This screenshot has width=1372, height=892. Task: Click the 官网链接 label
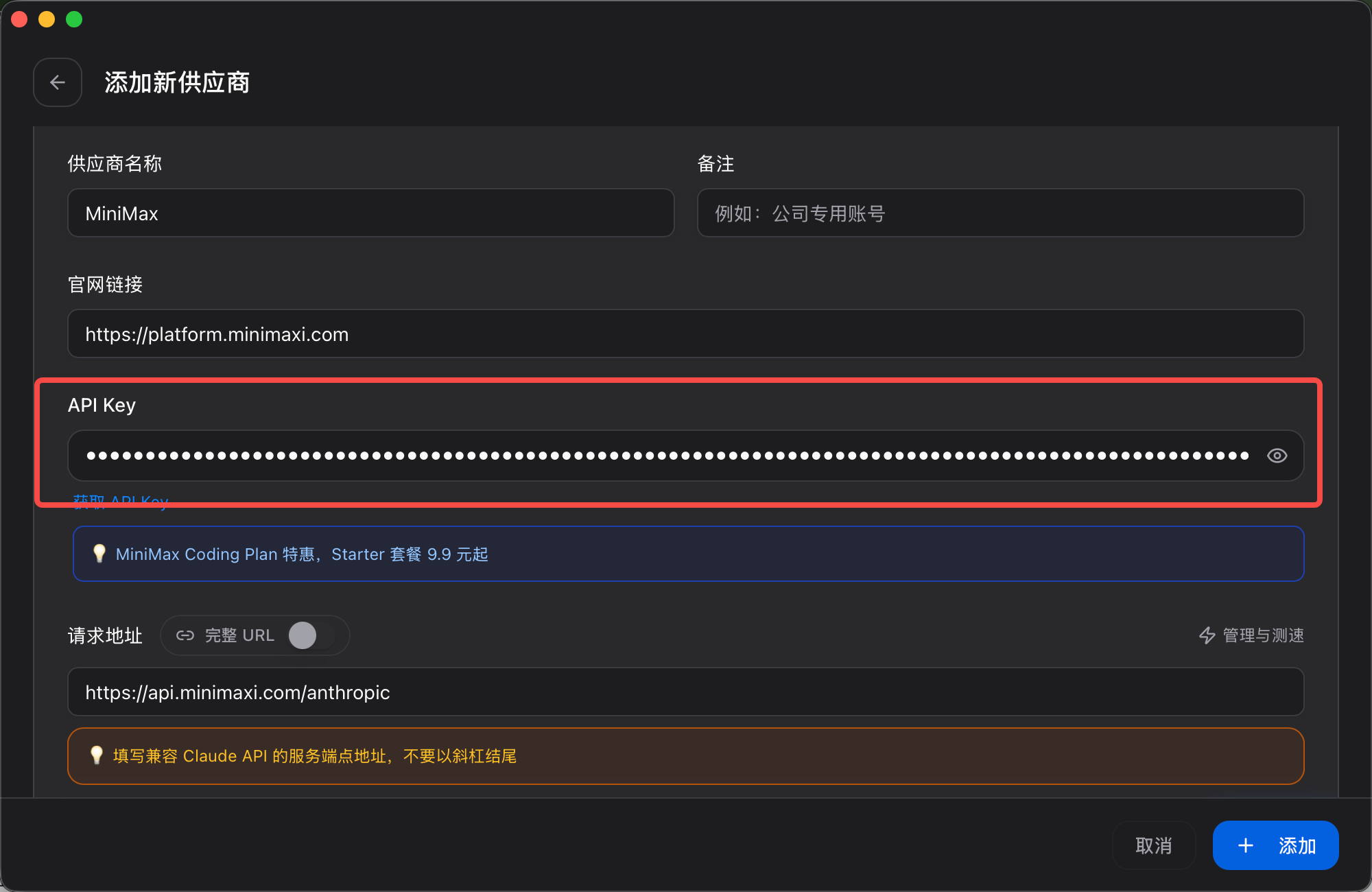pyautogui.click(x=105, y=285)
